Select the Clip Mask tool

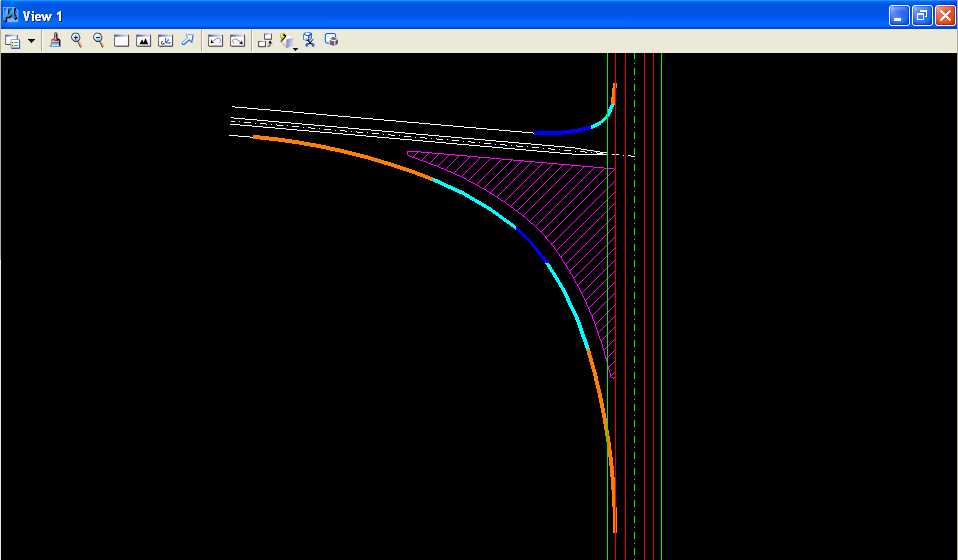pyautogui.click(x=332, y=41)
